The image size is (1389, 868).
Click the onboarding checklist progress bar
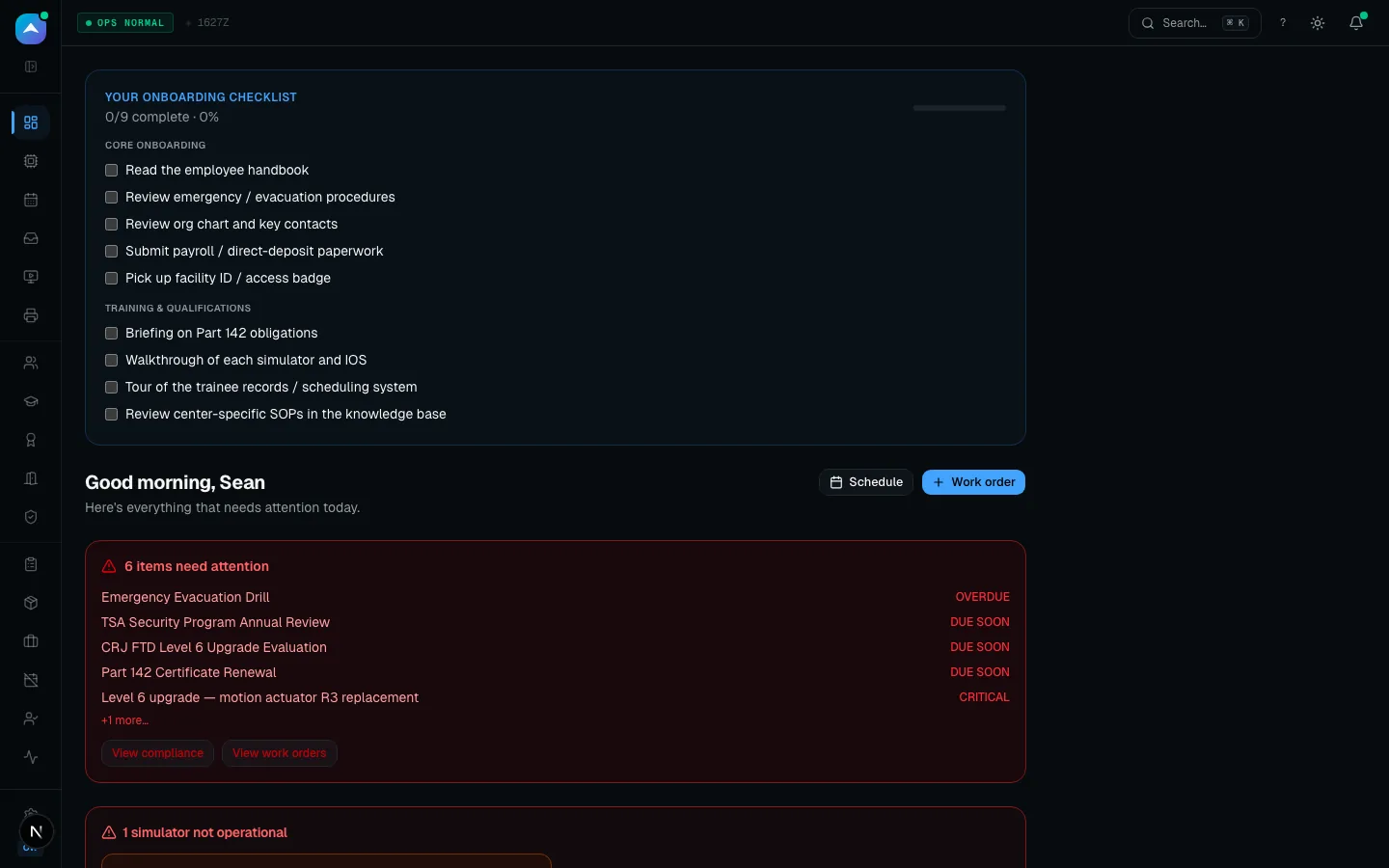click(960, 108)
